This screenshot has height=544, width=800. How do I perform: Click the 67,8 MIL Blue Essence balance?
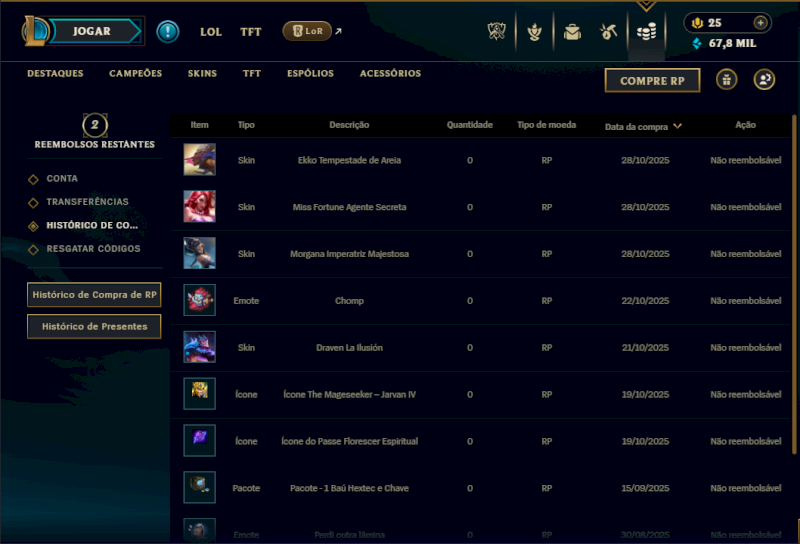point(732,43)
